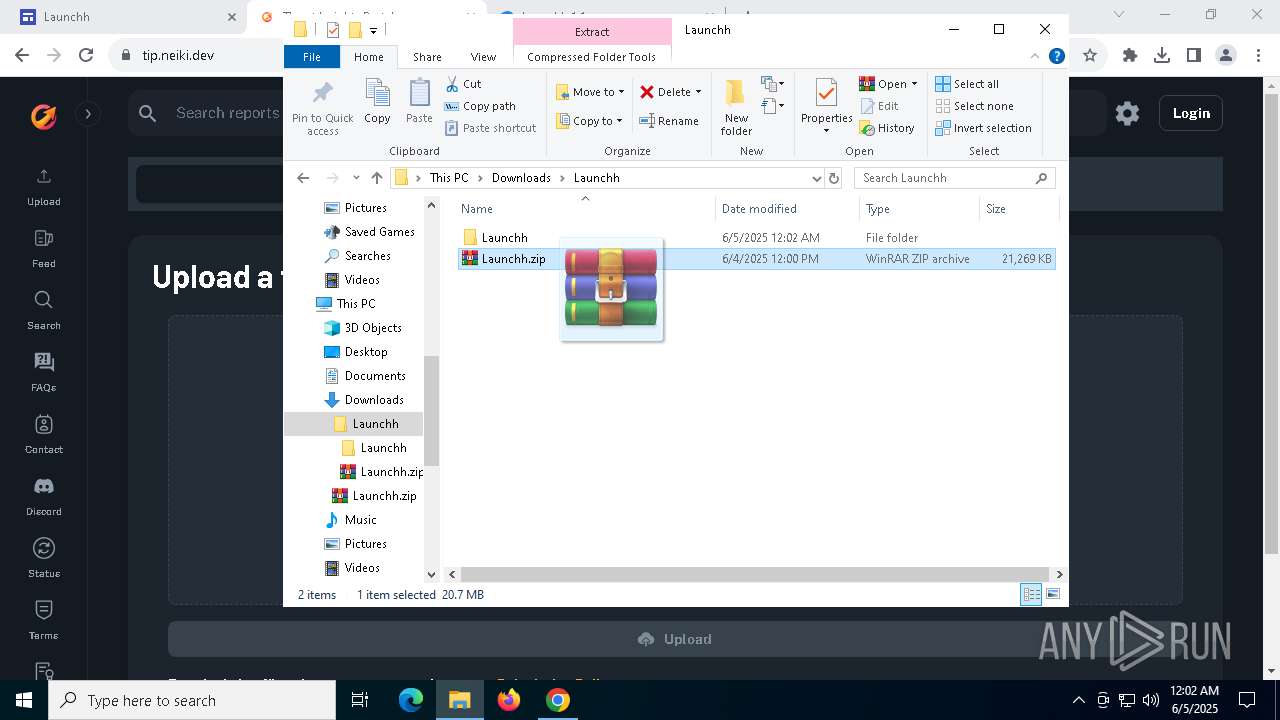Open Explorer Help icon
Viewport: 1280px width, 720px height.
(x=1056, y=57)
